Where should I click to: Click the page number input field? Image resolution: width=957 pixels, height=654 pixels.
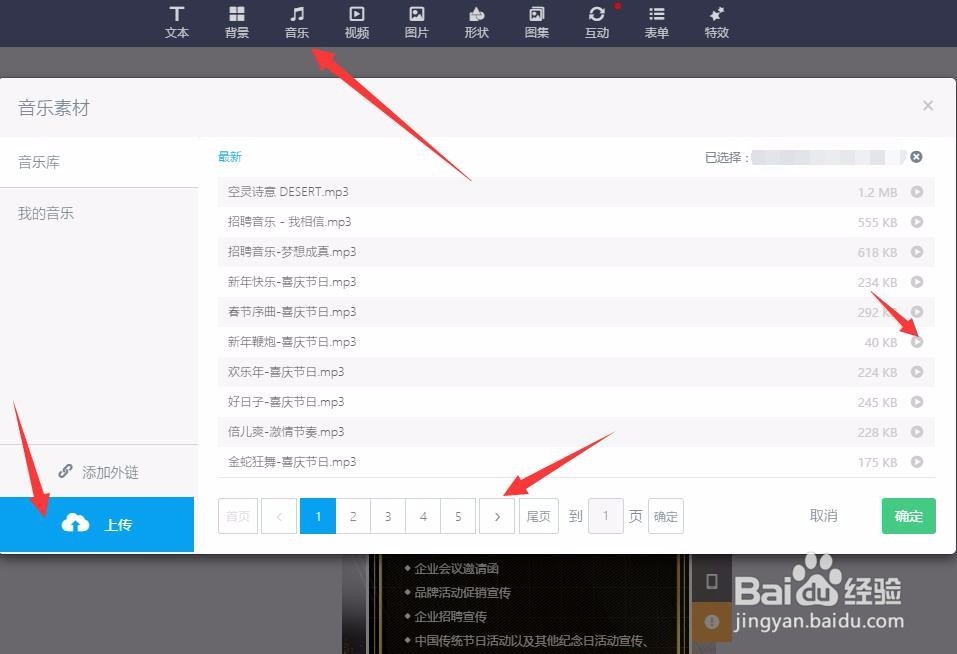tap(605, 516)
